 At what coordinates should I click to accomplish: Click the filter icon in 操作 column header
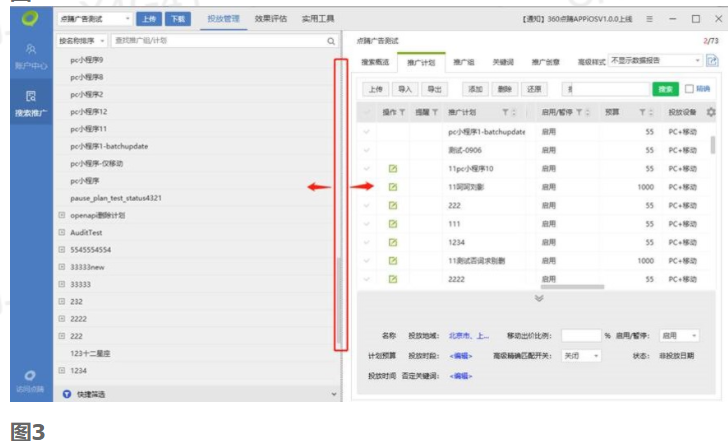click(x=402, y=112)
